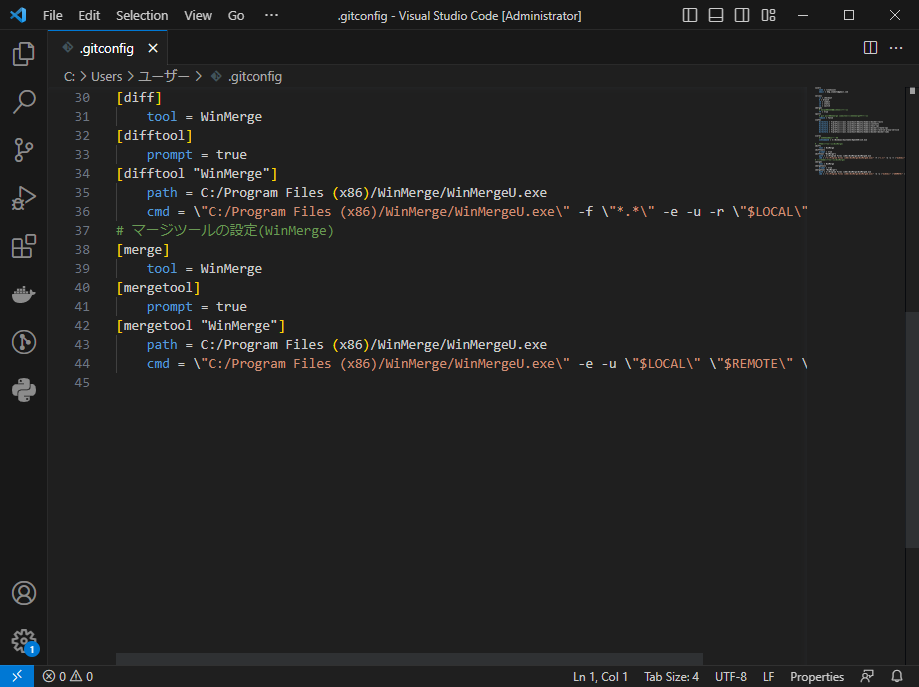This screenshot has height=687, width=919.
Task: Open notifications via the bell icon
Action: pos(897,676)
